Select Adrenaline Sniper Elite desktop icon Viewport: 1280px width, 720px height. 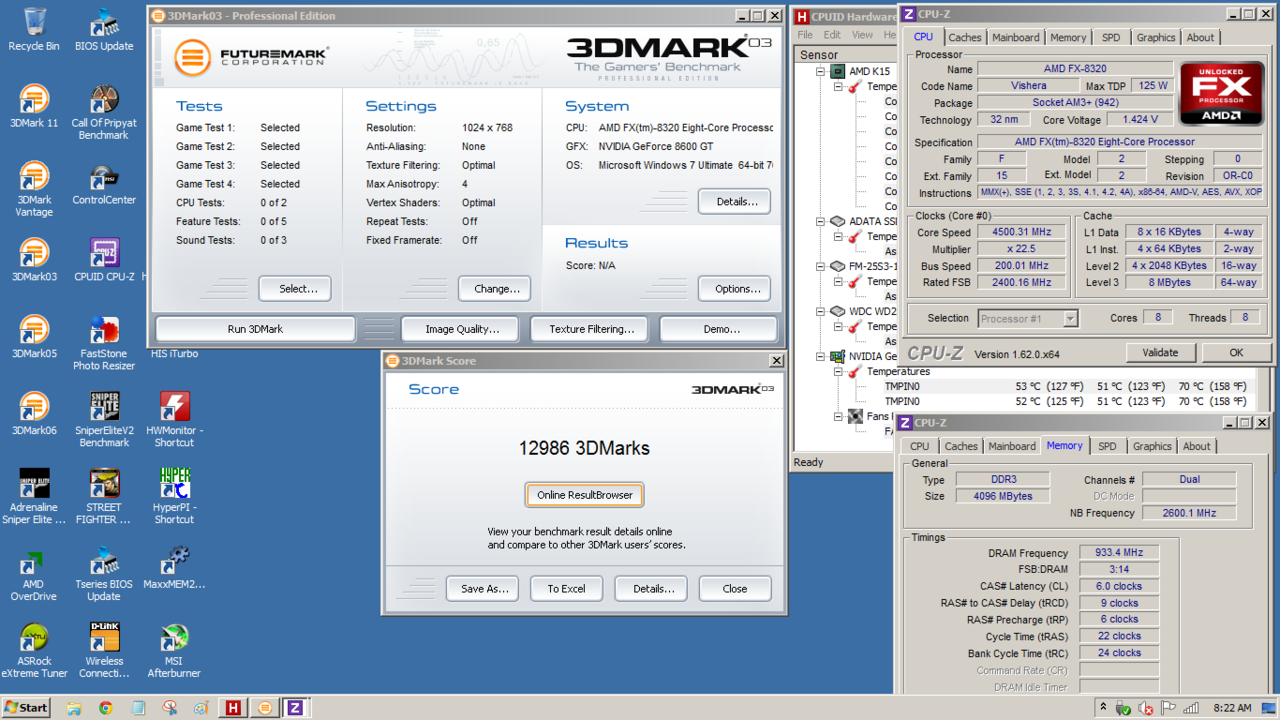coord(34,497)
